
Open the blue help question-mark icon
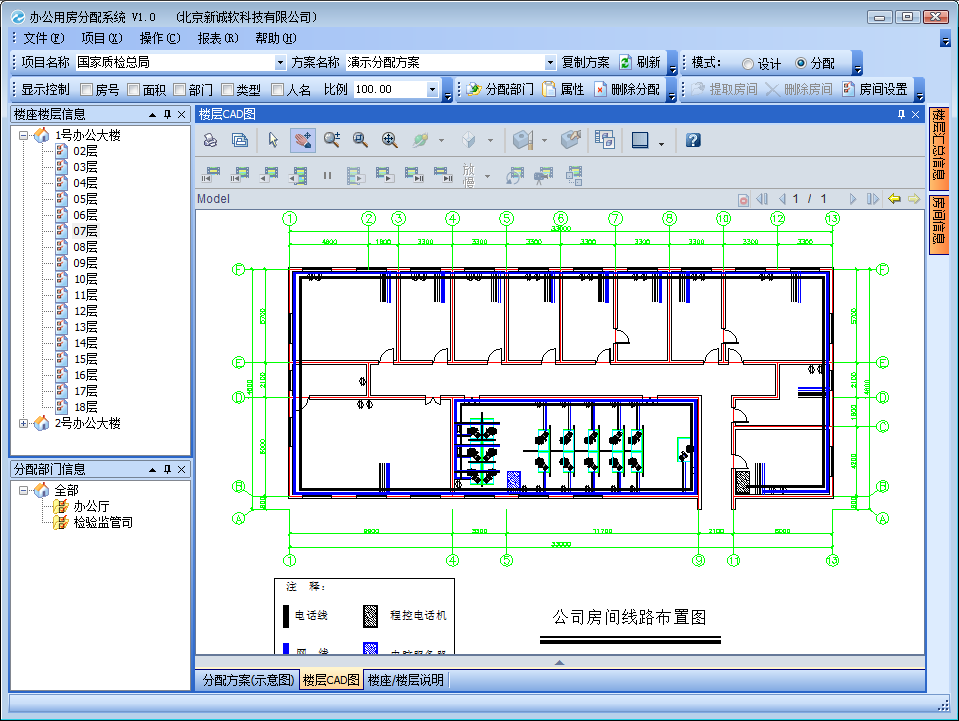(693, 140)
